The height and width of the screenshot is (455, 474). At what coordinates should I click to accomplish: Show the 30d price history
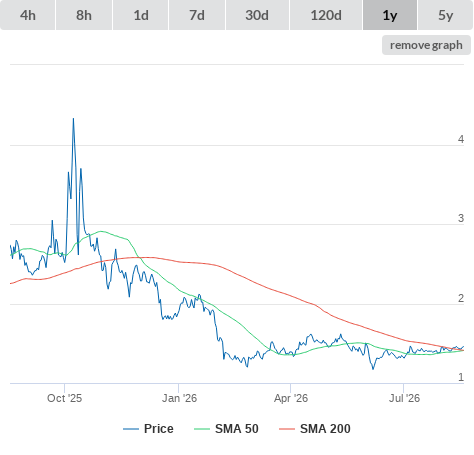(x=257, y=15)
